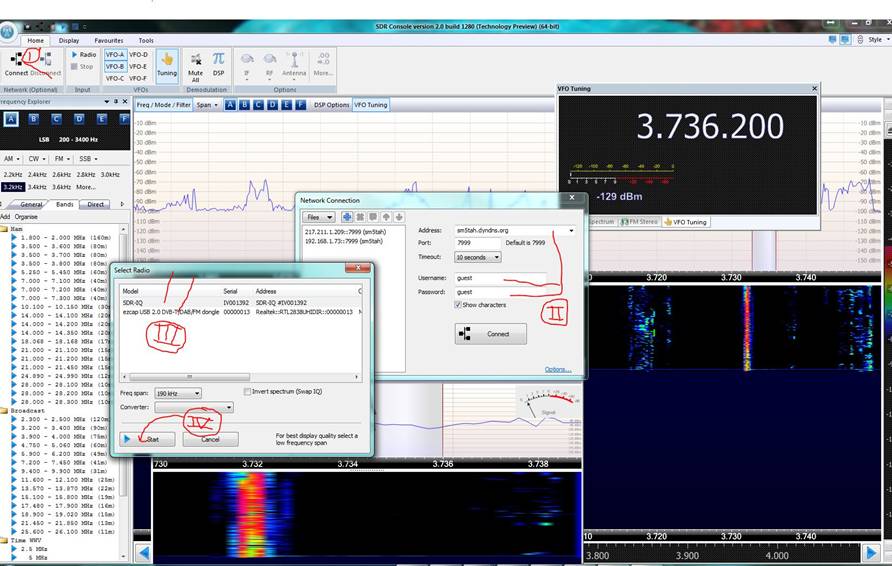The height and width of the screenshot is (566, 892).
Task: Select VFO A tile in Frequency Explorer
Action: [11, 119]
